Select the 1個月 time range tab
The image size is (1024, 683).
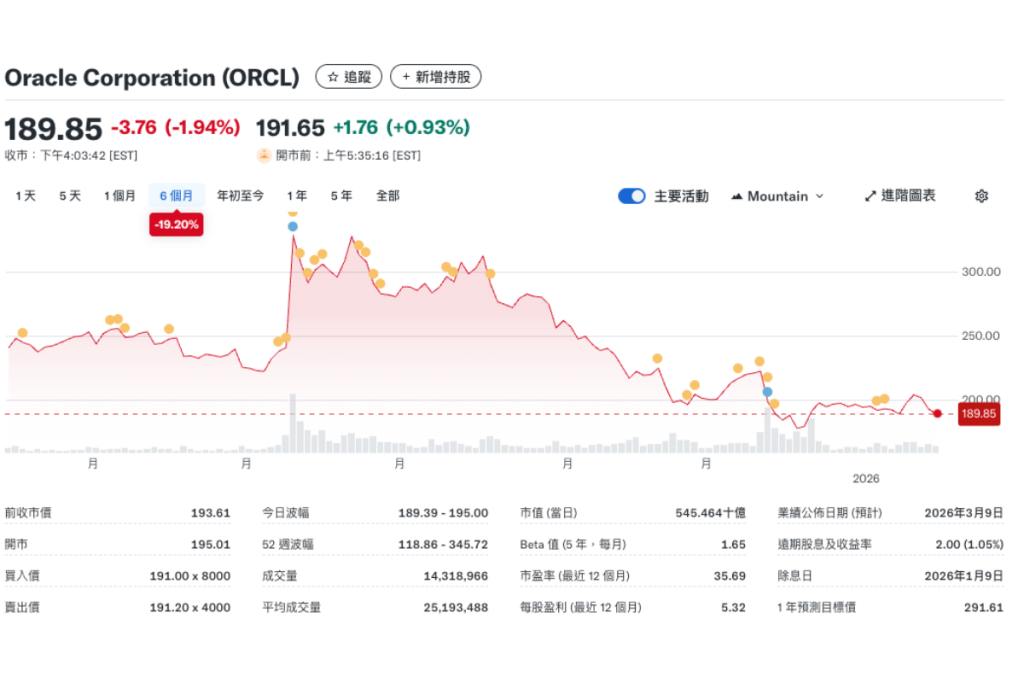[x=120, y=196]
